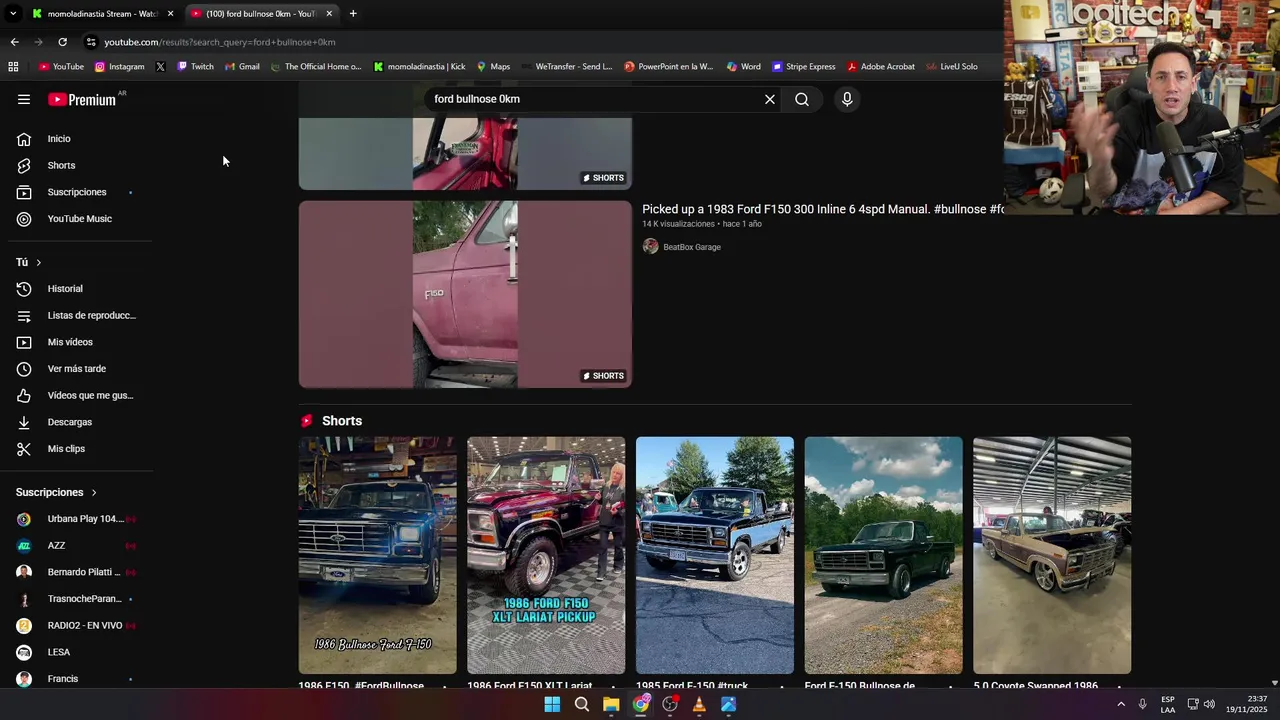Close the ford bullnose YouTube tab
1280x720 pixels.
tap(329, 14)
